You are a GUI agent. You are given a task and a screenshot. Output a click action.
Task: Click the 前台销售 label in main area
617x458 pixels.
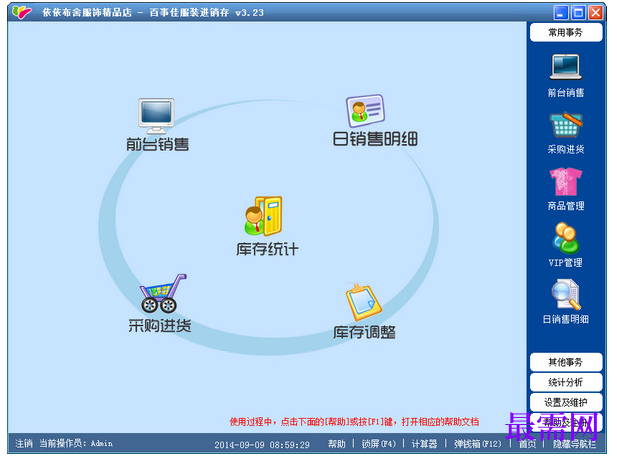click(157, 144)
